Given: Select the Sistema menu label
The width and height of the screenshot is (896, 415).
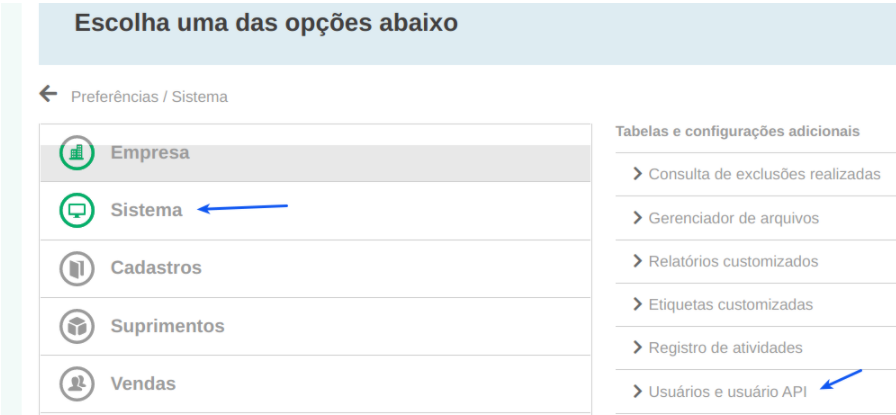Looking at the screenshot, I should [x=146, y=210].
